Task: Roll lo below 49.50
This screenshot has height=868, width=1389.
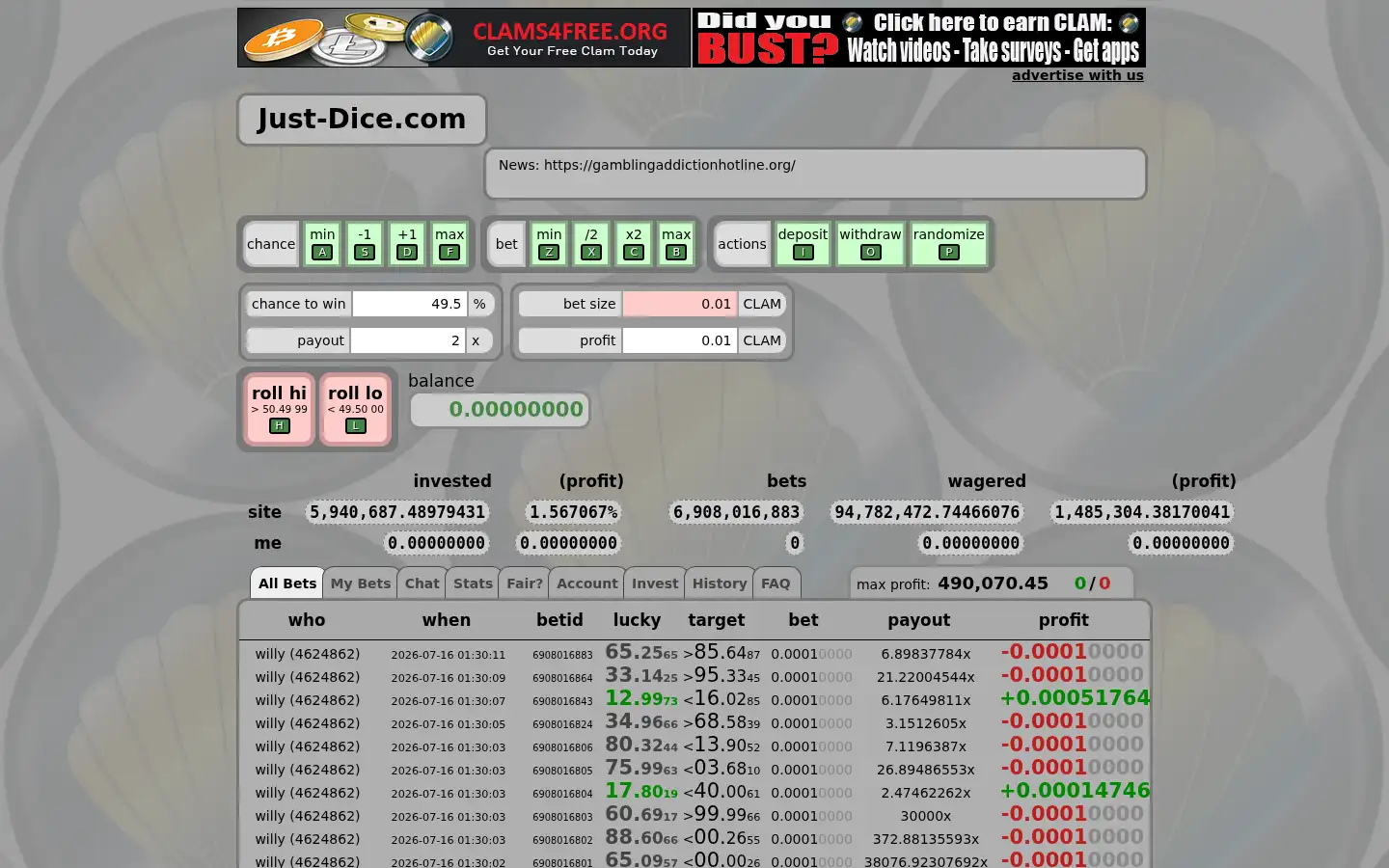Action: (x=356, y=409)
